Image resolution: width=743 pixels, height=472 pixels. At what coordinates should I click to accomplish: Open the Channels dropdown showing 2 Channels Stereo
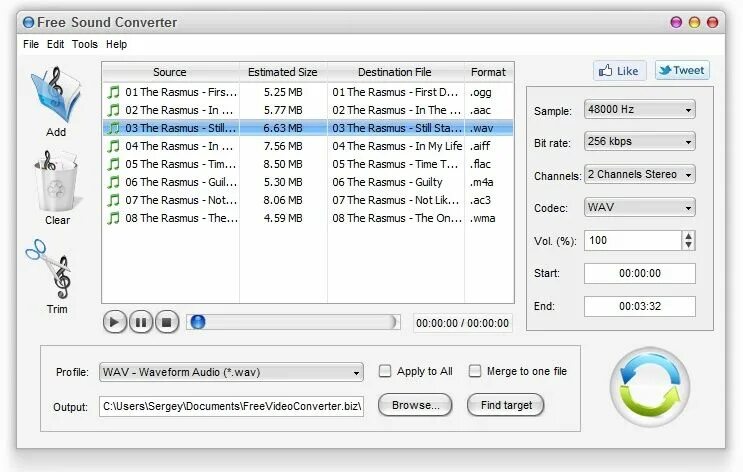pos(639,174)
